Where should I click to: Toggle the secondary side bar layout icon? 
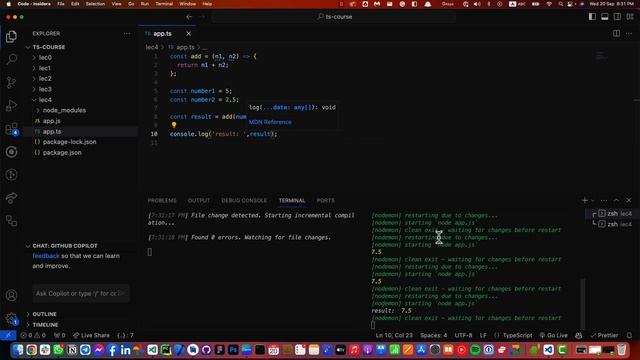618,17
